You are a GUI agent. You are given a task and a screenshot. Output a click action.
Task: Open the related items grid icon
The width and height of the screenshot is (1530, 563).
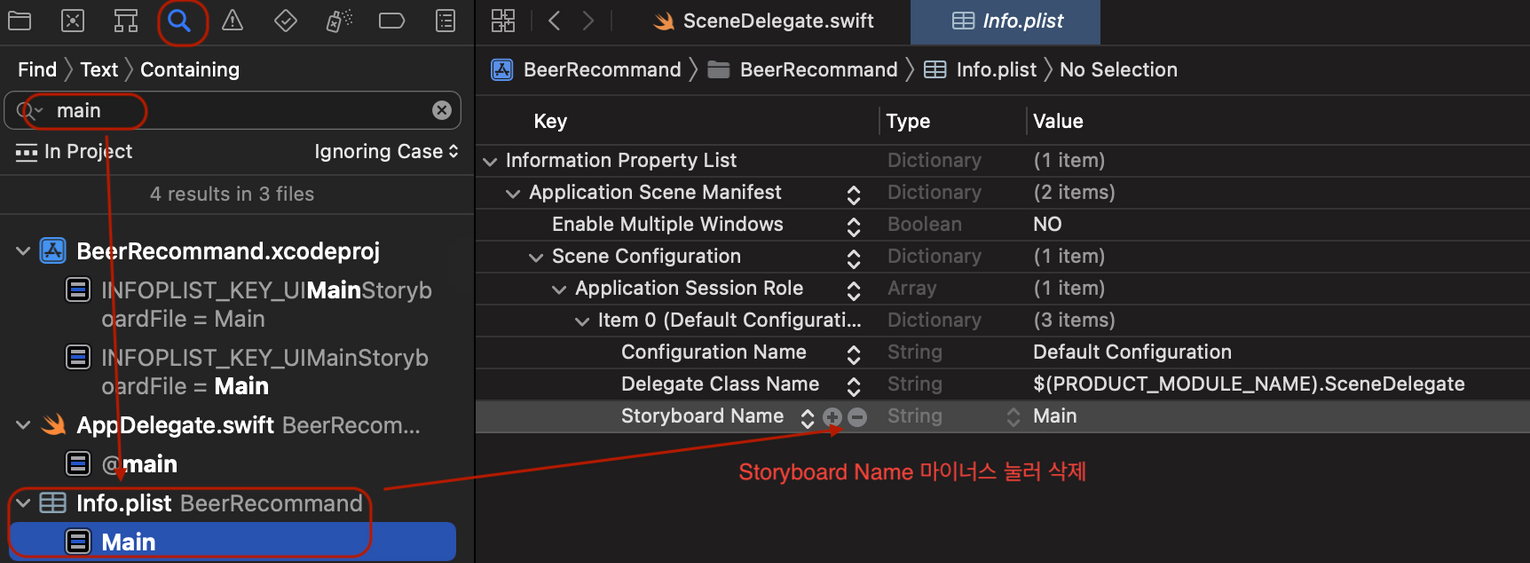(x=503, y=20)
